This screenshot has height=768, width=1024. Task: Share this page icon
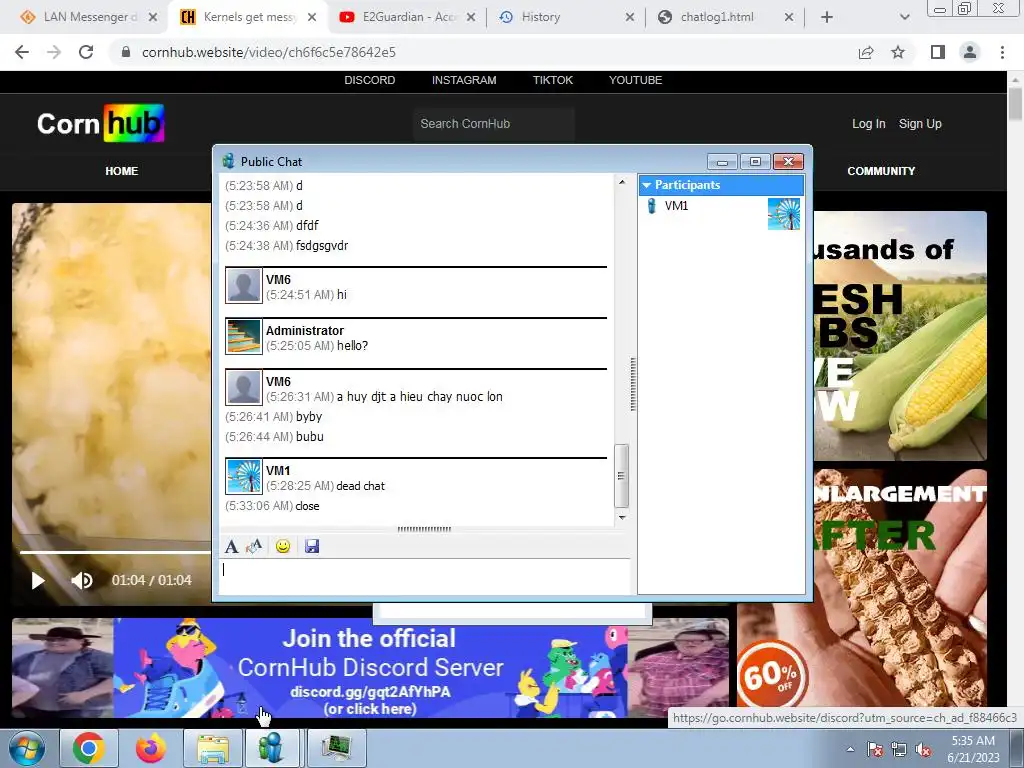point(866,52)
